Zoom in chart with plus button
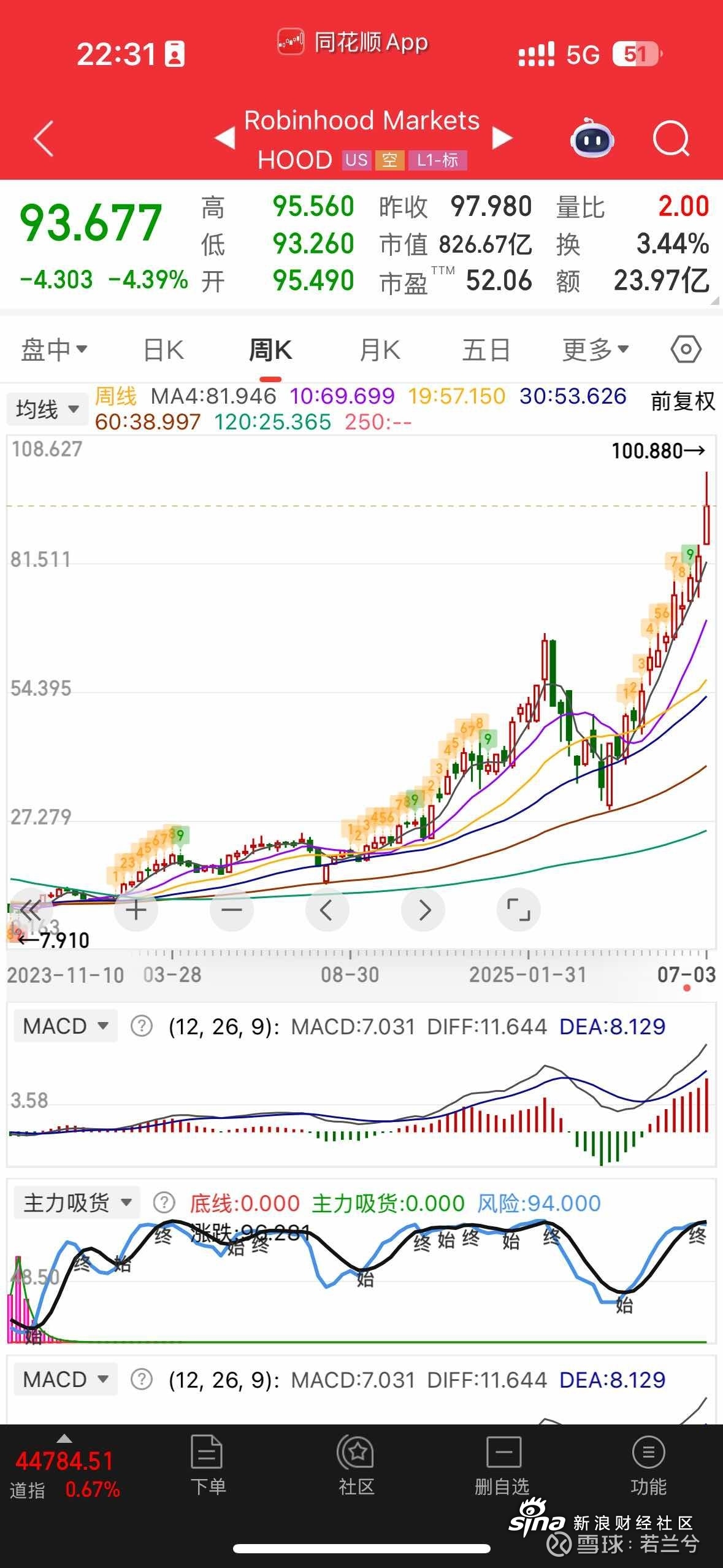This screenshot has height=1568, width=723. 136,910
